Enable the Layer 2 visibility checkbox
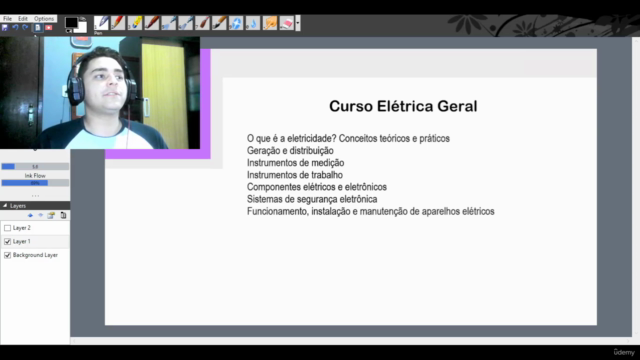The height and width of the screenshot is (360, 640). [x=7, y=228]
